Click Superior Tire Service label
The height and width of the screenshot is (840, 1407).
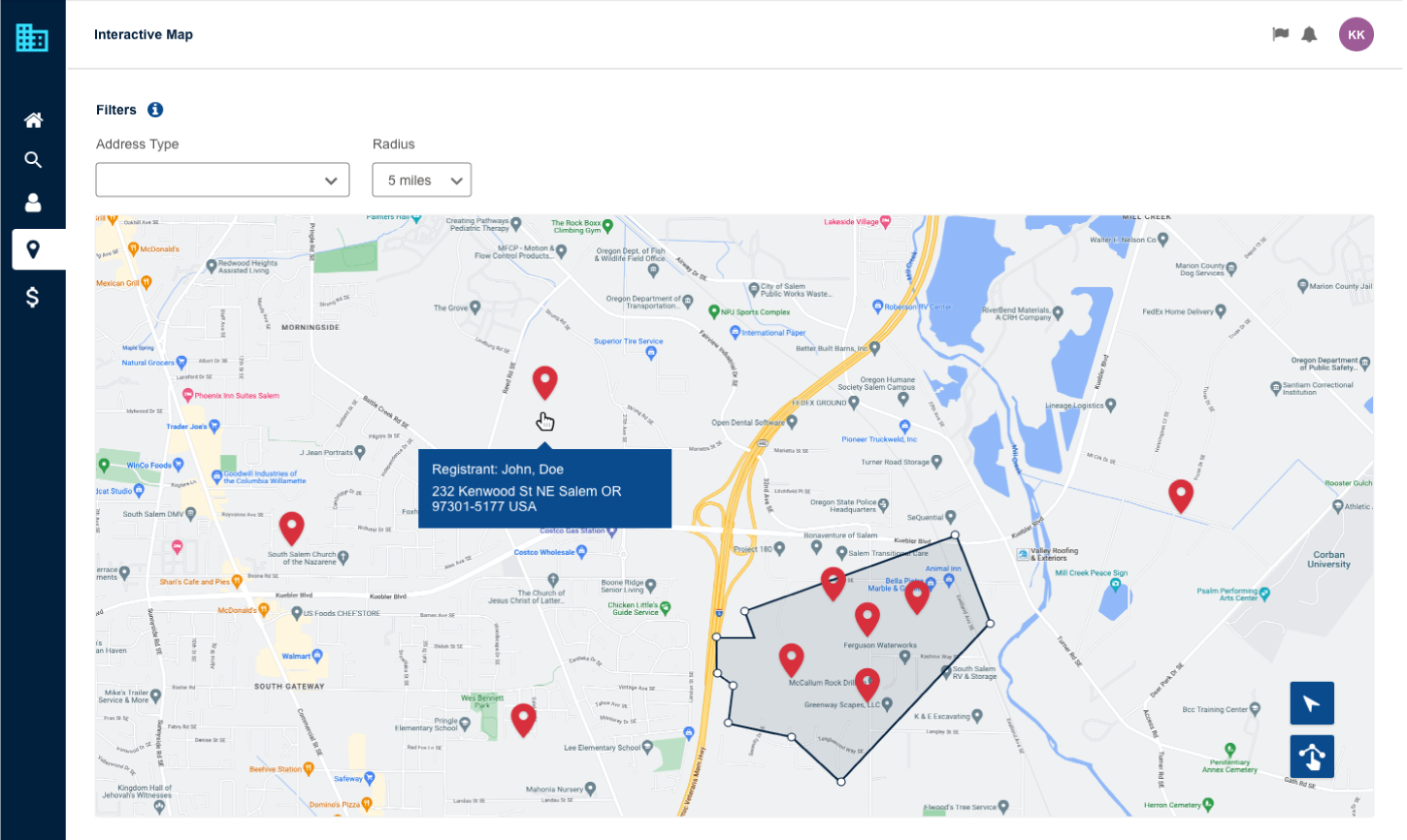[x=629, y=341]
